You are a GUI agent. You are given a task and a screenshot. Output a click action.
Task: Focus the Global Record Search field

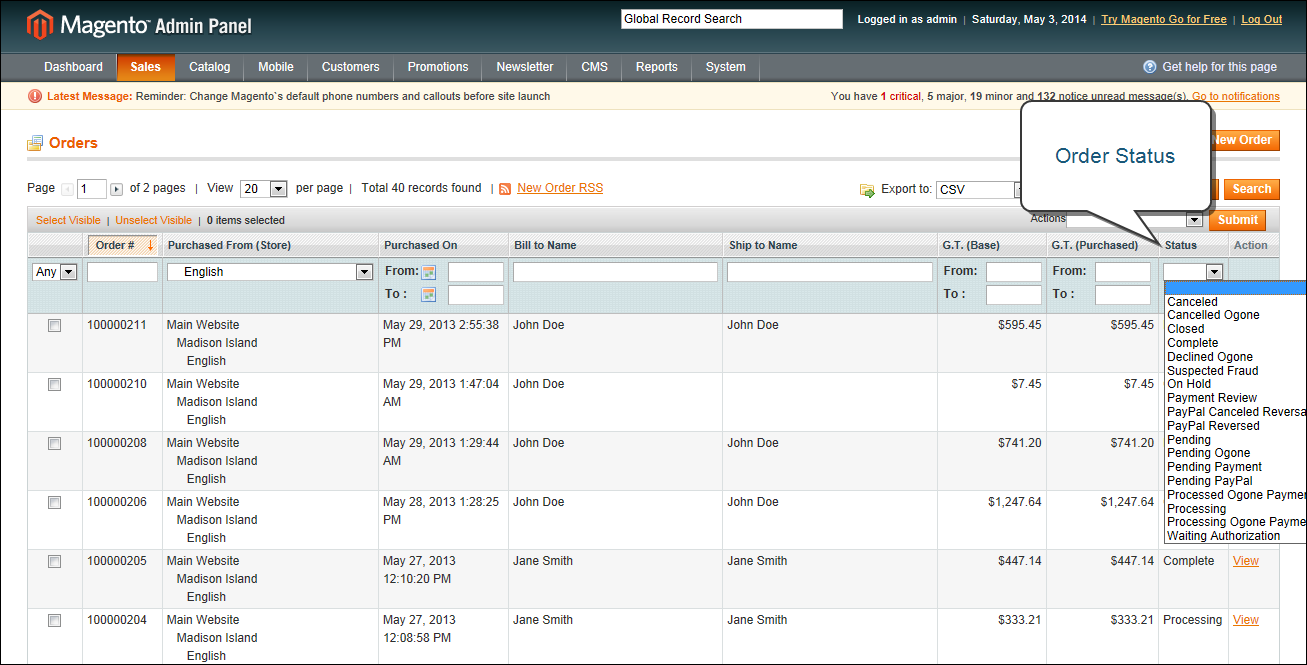pos(732,19)
